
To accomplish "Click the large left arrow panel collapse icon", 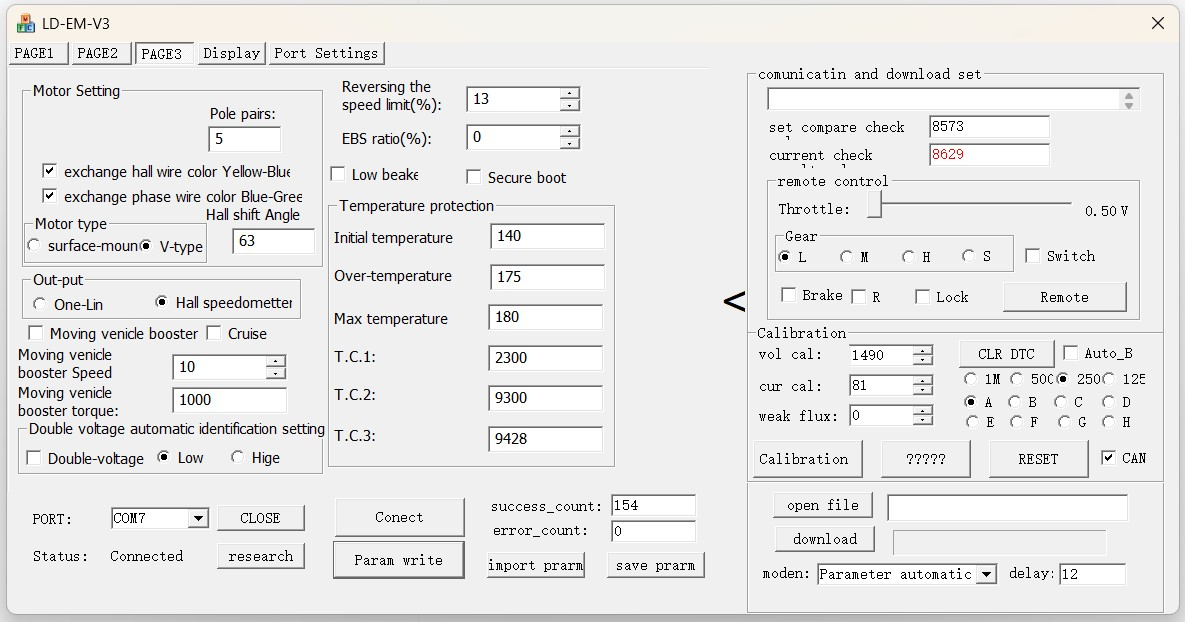I will coord(734,301).
